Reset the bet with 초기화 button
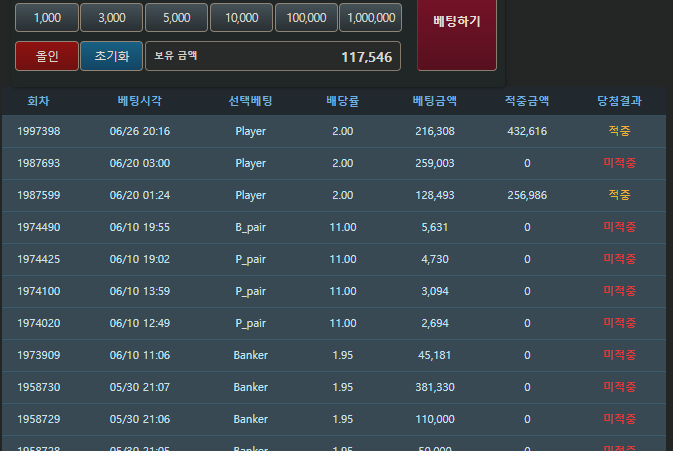673x451 pixels. click(x=112, y=56)
